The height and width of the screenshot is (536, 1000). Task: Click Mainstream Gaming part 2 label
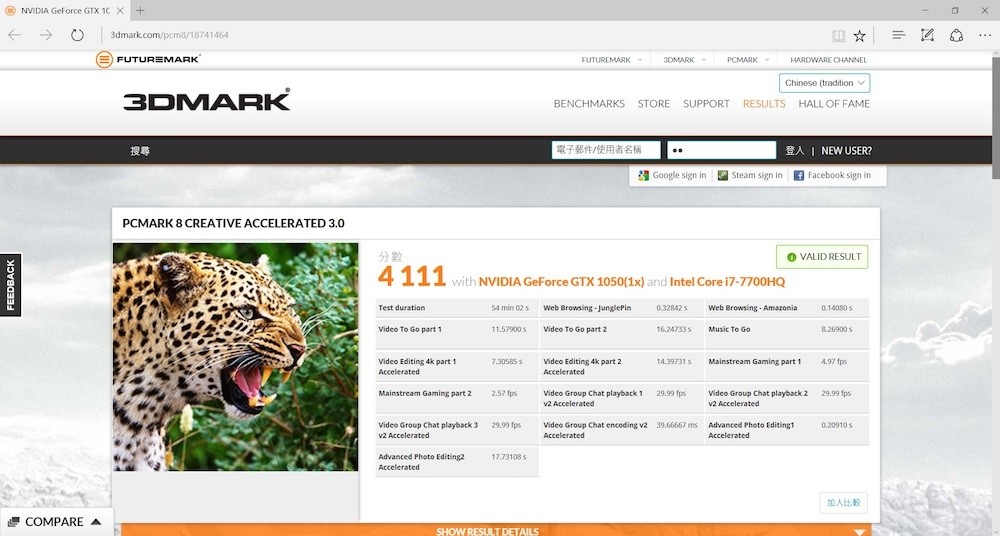(425, 393)
